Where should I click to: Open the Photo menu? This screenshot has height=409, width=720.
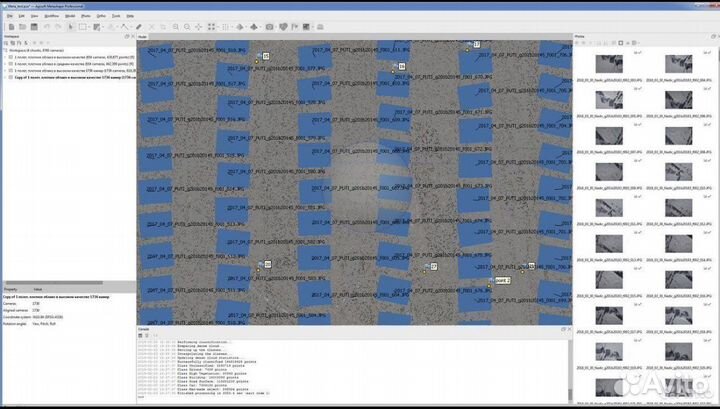coord(86,16)
